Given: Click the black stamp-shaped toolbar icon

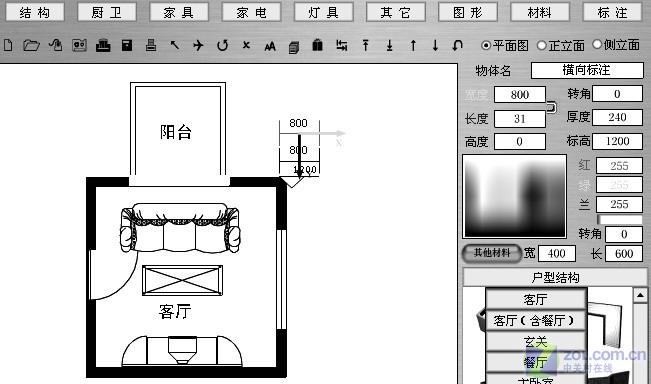Looking at the screenshot, I should point(103,45).
